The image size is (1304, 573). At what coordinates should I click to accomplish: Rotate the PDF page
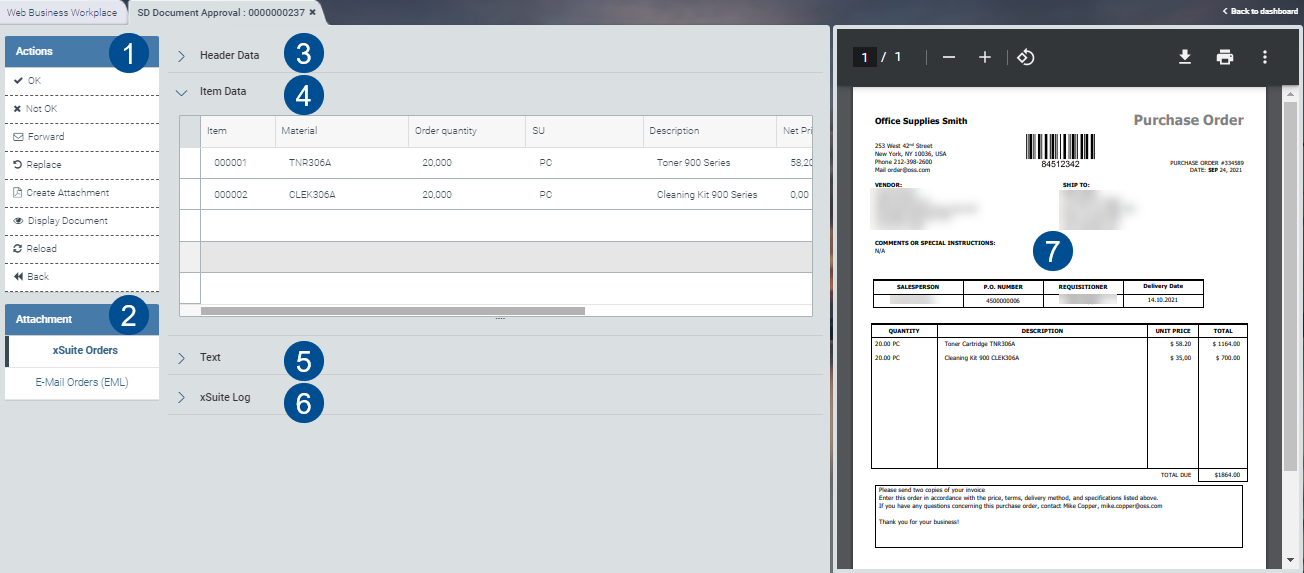pyautogui.click(x=1025, y=57)
